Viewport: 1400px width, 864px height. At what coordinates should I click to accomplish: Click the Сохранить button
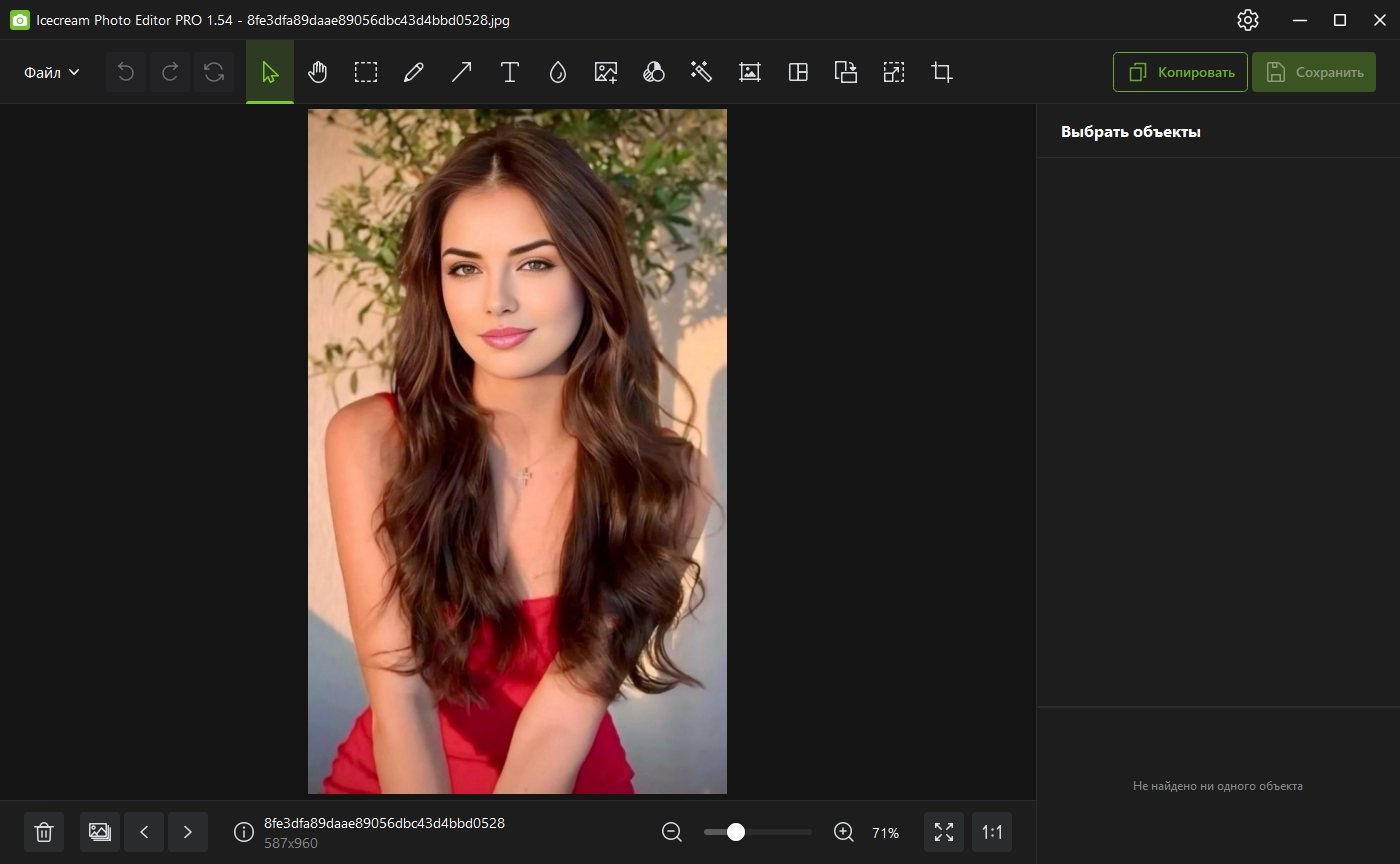tap(1314, 72)
